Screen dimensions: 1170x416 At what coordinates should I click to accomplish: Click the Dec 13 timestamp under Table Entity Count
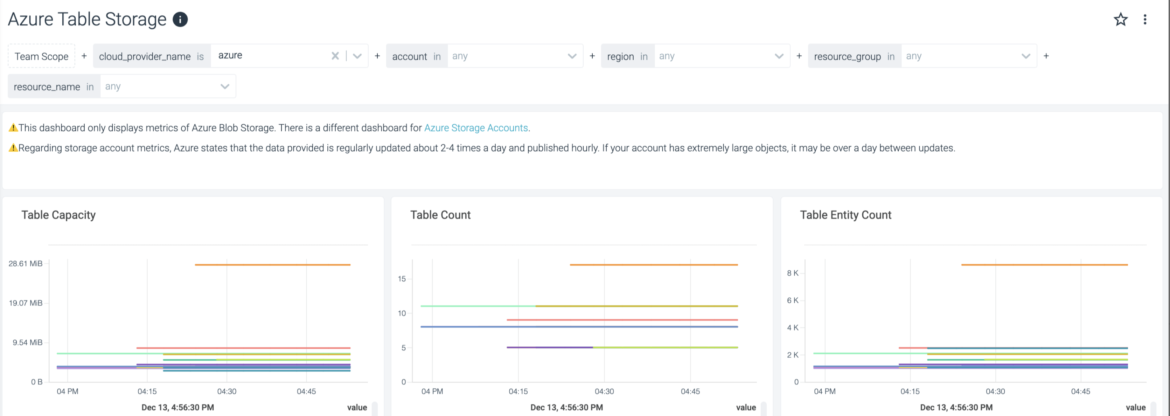coord(957,408)
